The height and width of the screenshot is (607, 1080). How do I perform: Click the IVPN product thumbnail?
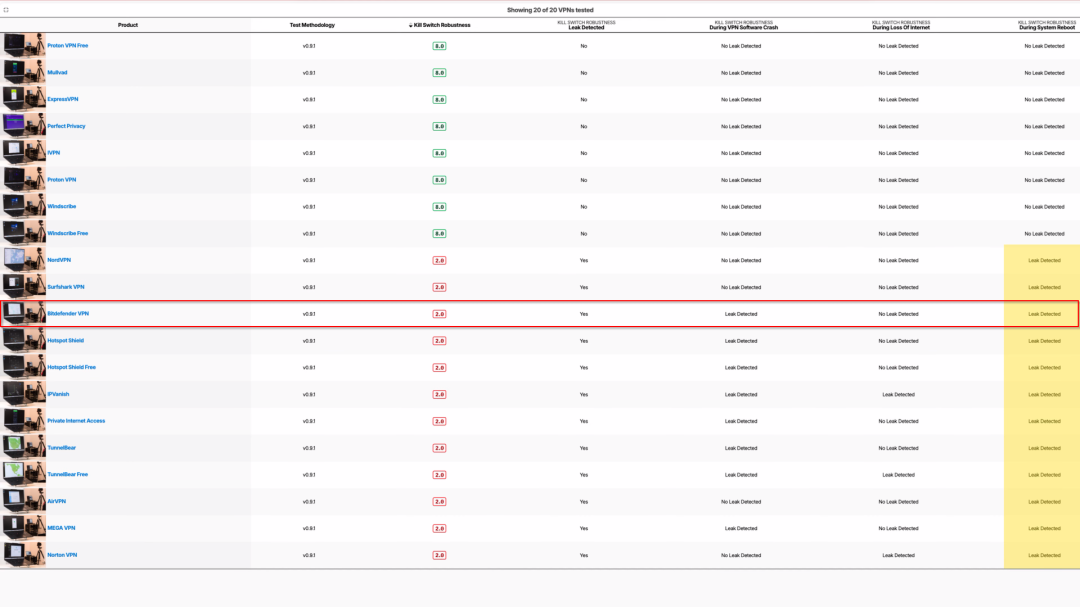pyautogui.click(x=24, y=153)
